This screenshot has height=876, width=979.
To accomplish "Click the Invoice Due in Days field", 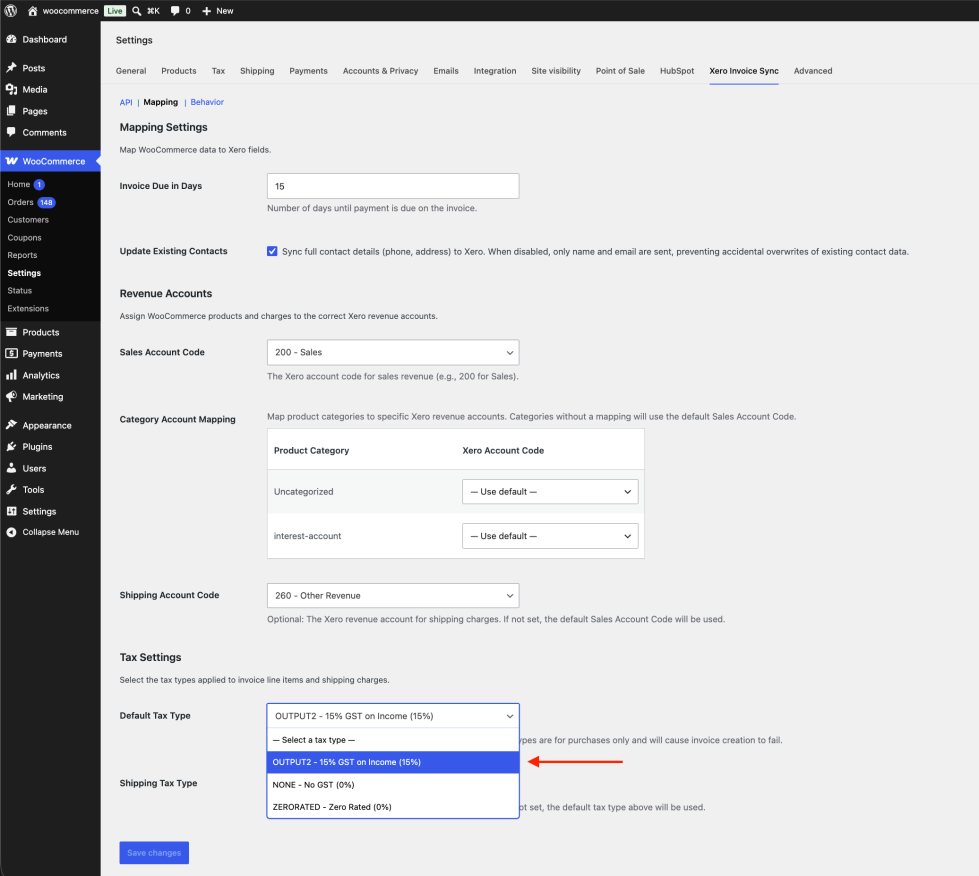I will [393, 186].
